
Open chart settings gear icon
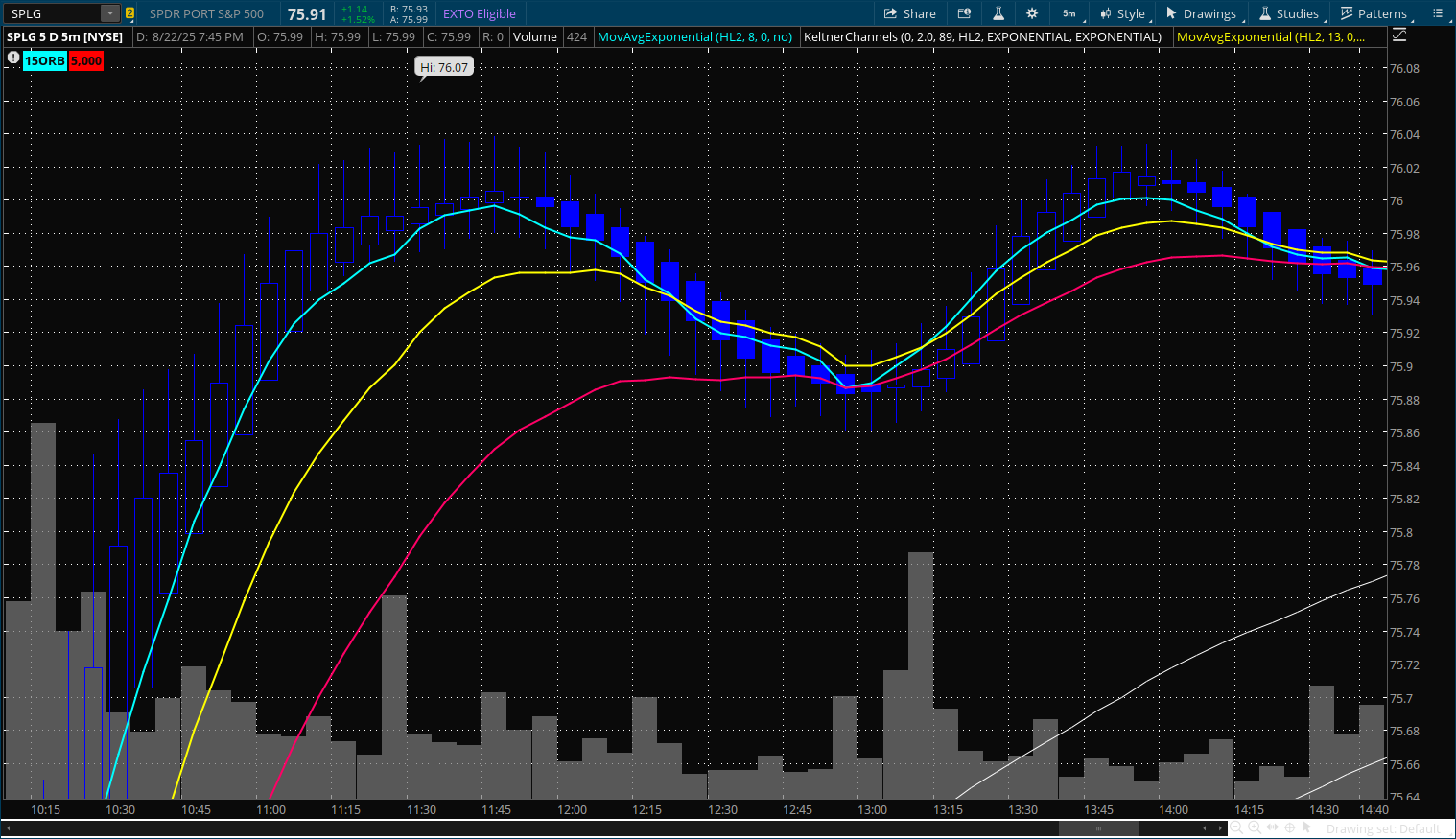(1032, 13)
